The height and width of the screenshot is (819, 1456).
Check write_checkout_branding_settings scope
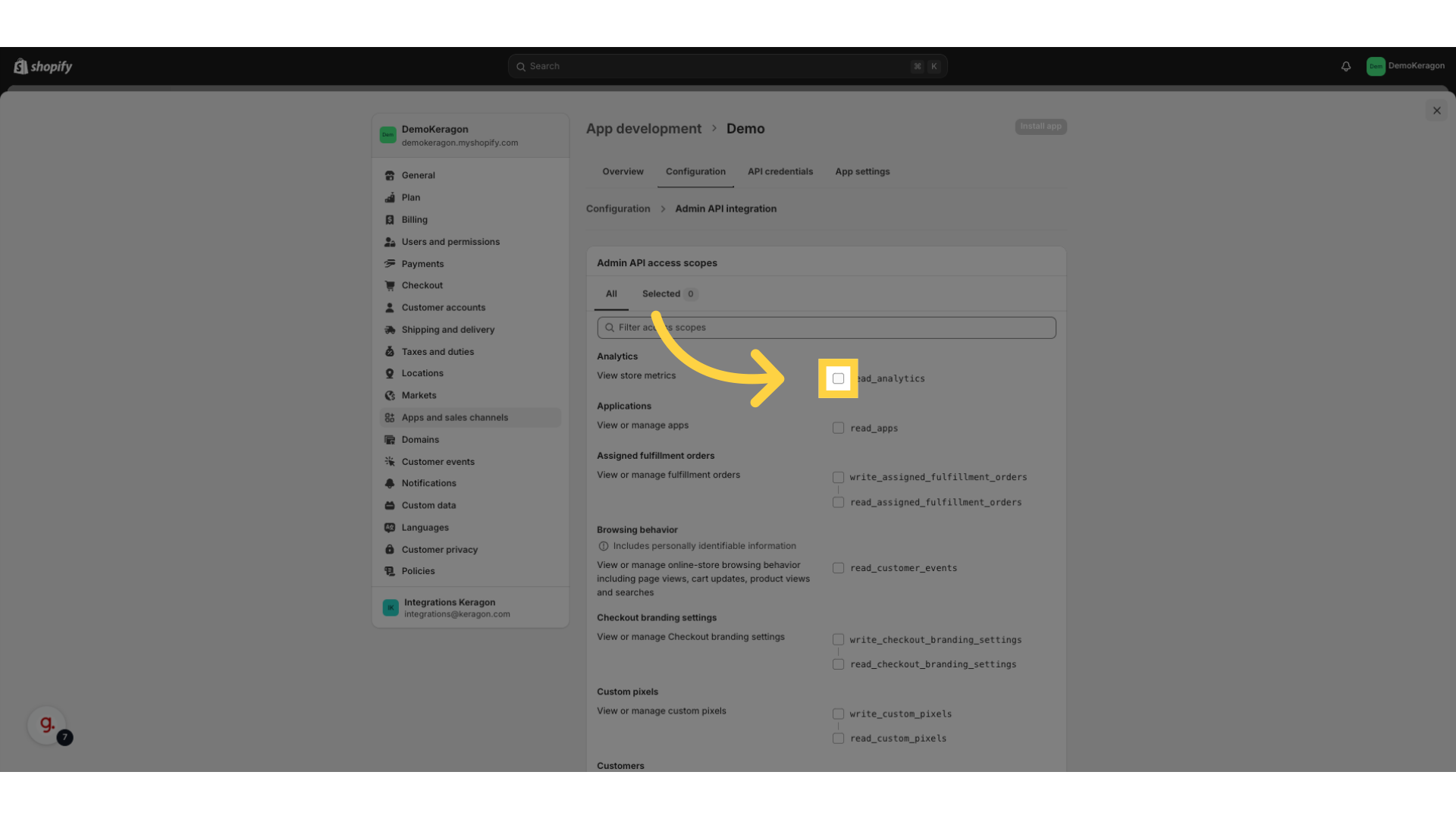838,640
